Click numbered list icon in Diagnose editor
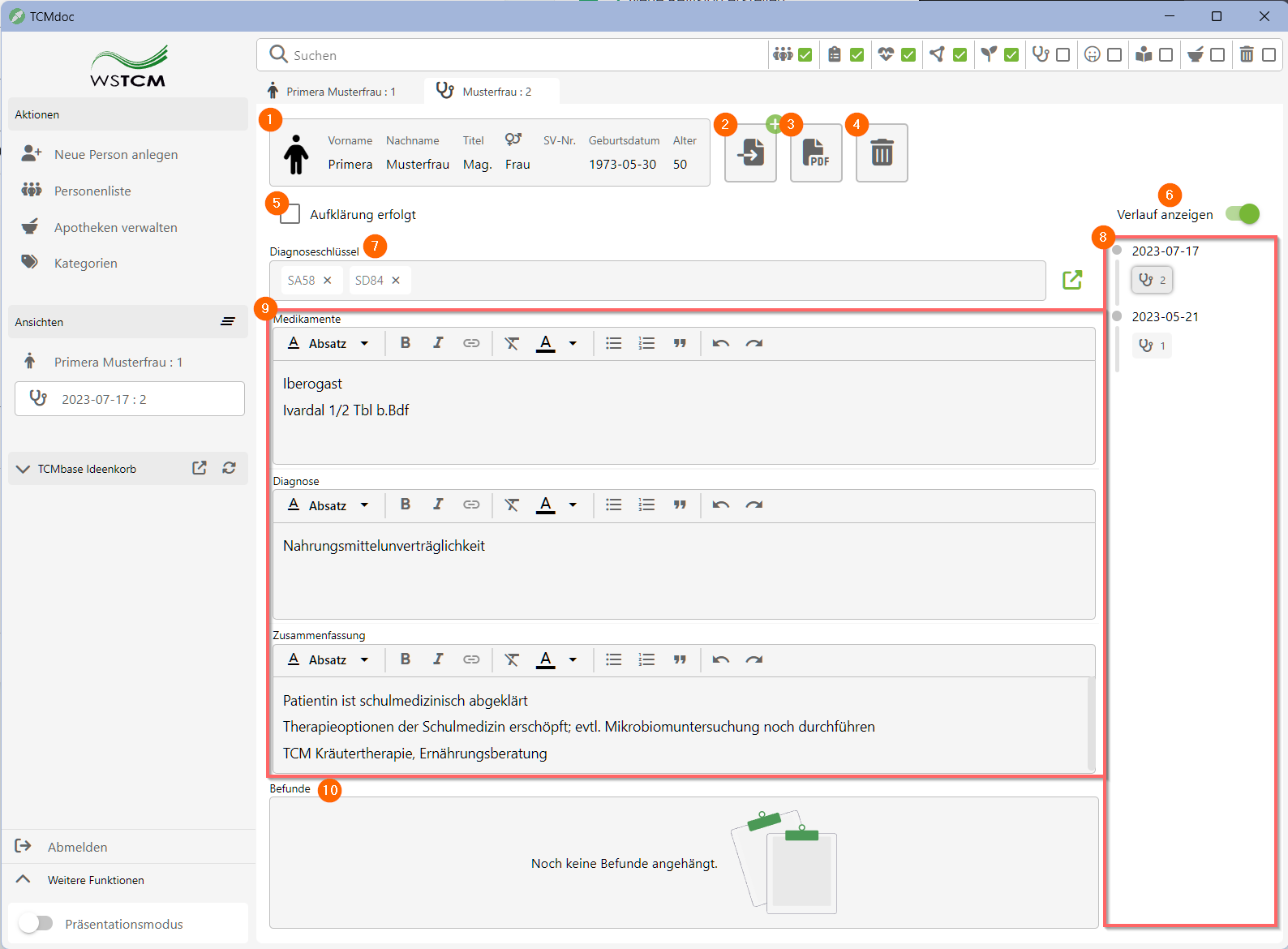Image resolution: width=1288 pixels, height=949 pixels. tap(646, 505)
